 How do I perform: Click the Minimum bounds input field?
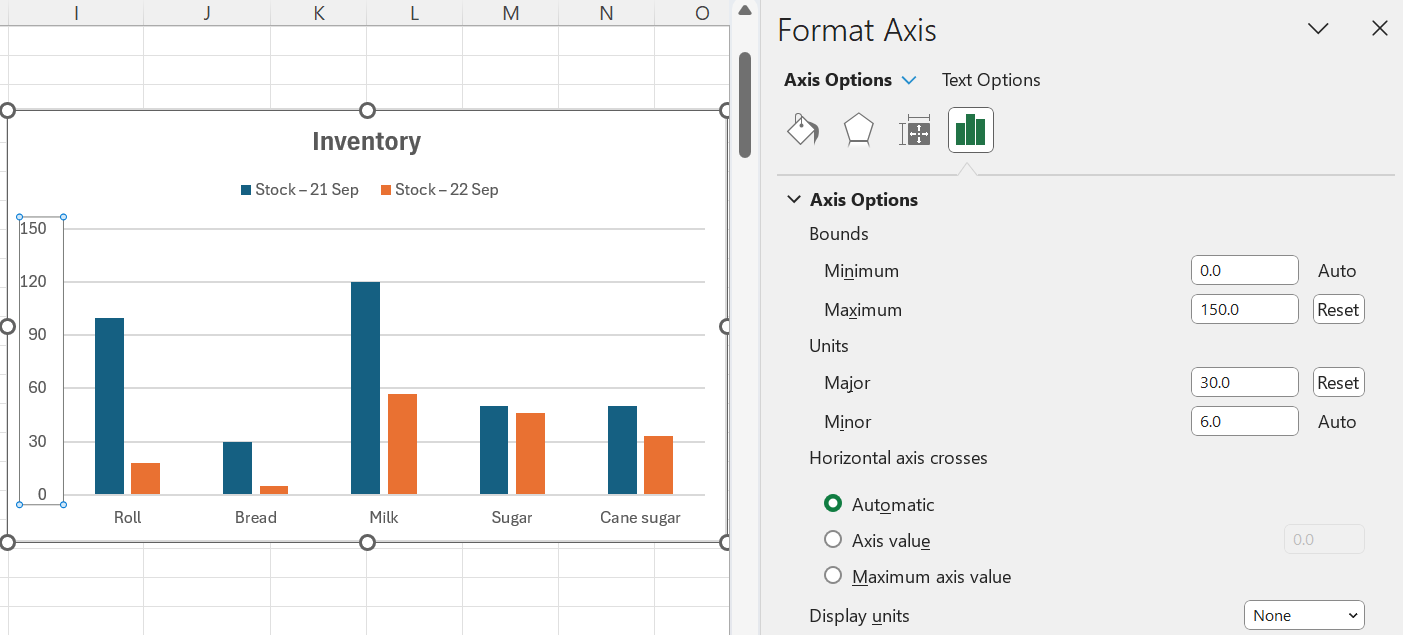(x=1245, y=270)
